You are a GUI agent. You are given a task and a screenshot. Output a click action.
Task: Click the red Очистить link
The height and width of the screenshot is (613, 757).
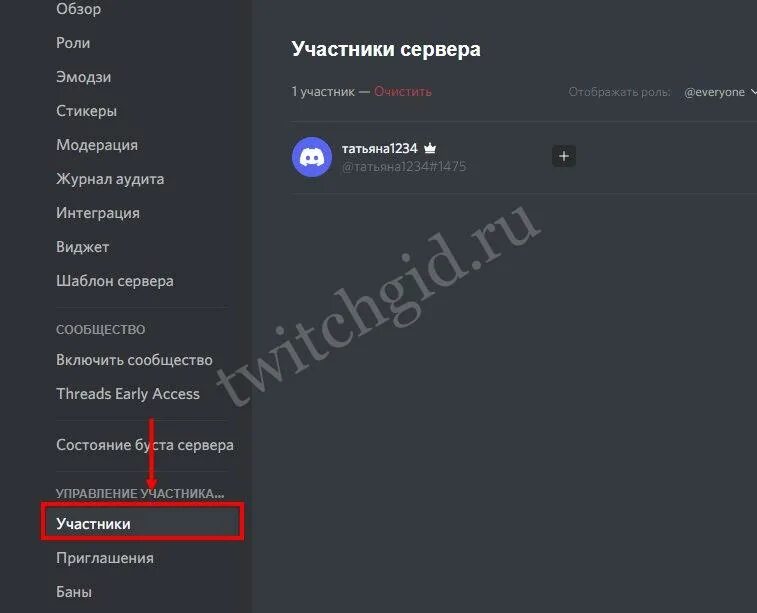(403, 92)
